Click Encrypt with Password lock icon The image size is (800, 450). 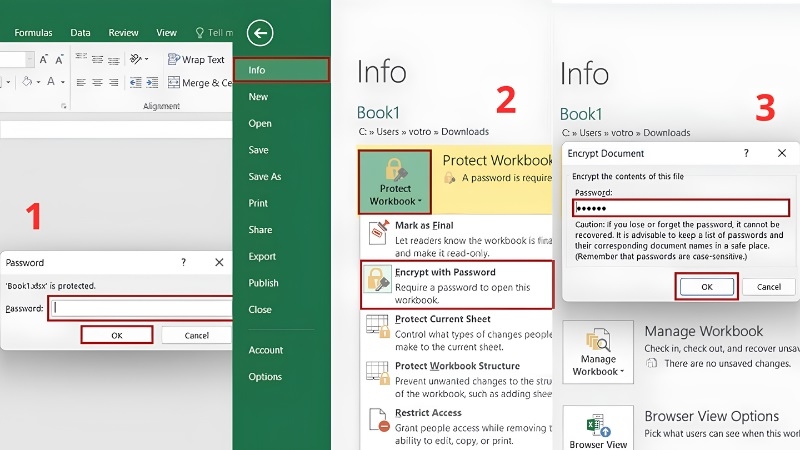coord(377,279)
